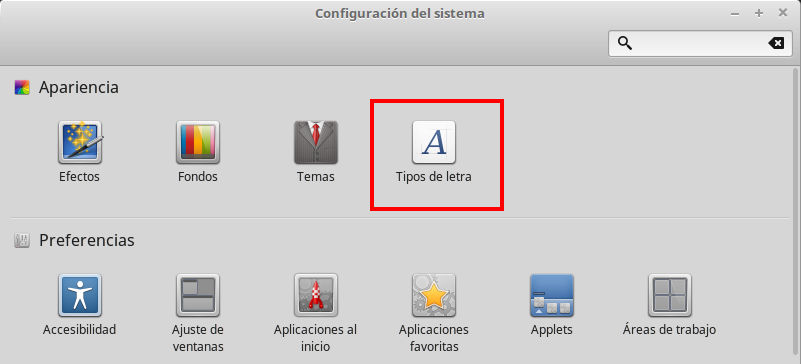
Task: Open the Efectos settings icon
Action: tap(80, 142)
